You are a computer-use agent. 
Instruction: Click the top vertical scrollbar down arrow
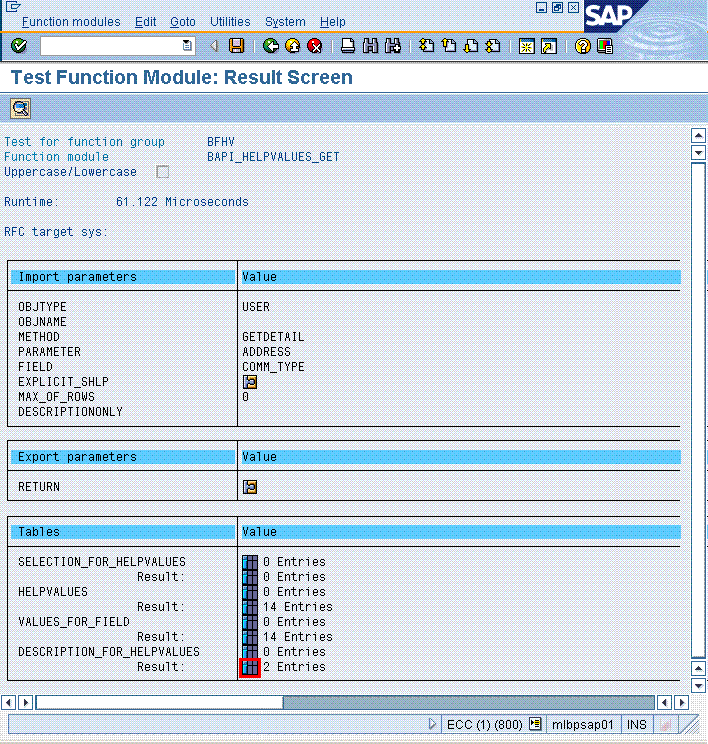coord(699,153)
